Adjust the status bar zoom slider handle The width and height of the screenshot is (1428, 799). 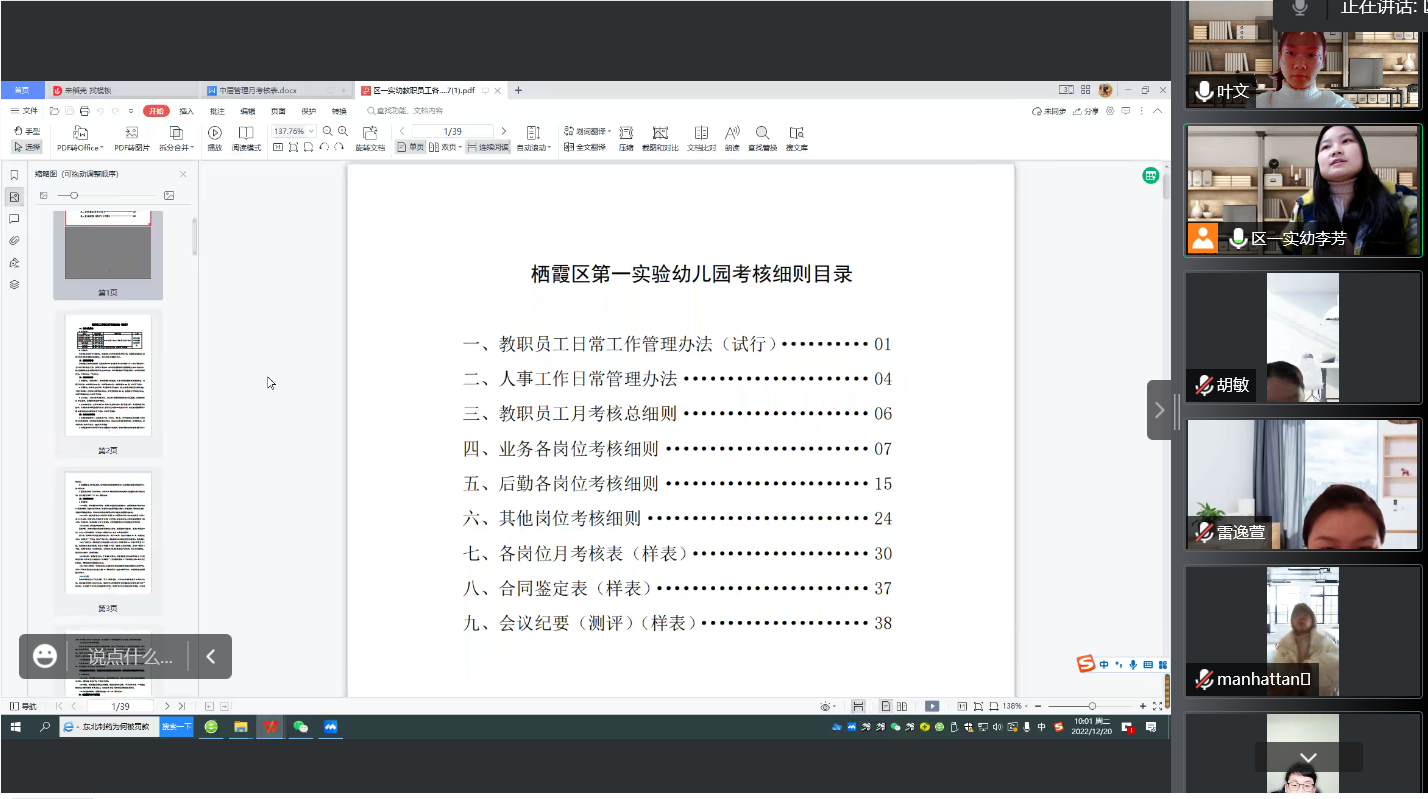tap(1091, 706)
